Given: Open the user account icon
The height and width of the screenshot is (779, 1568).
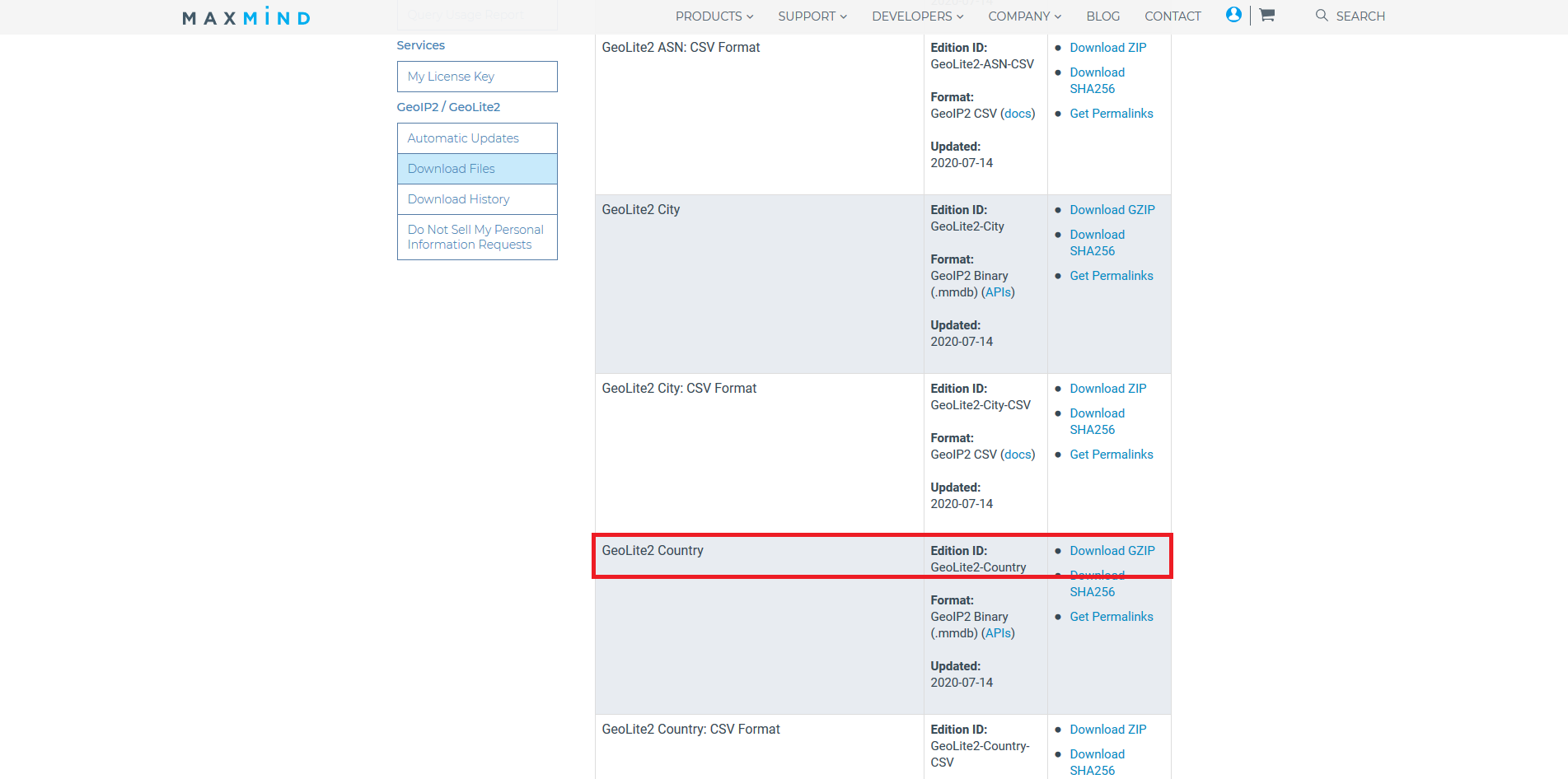Looking at the screenshot, I should pyautogui.click(x=1233, y=15).
